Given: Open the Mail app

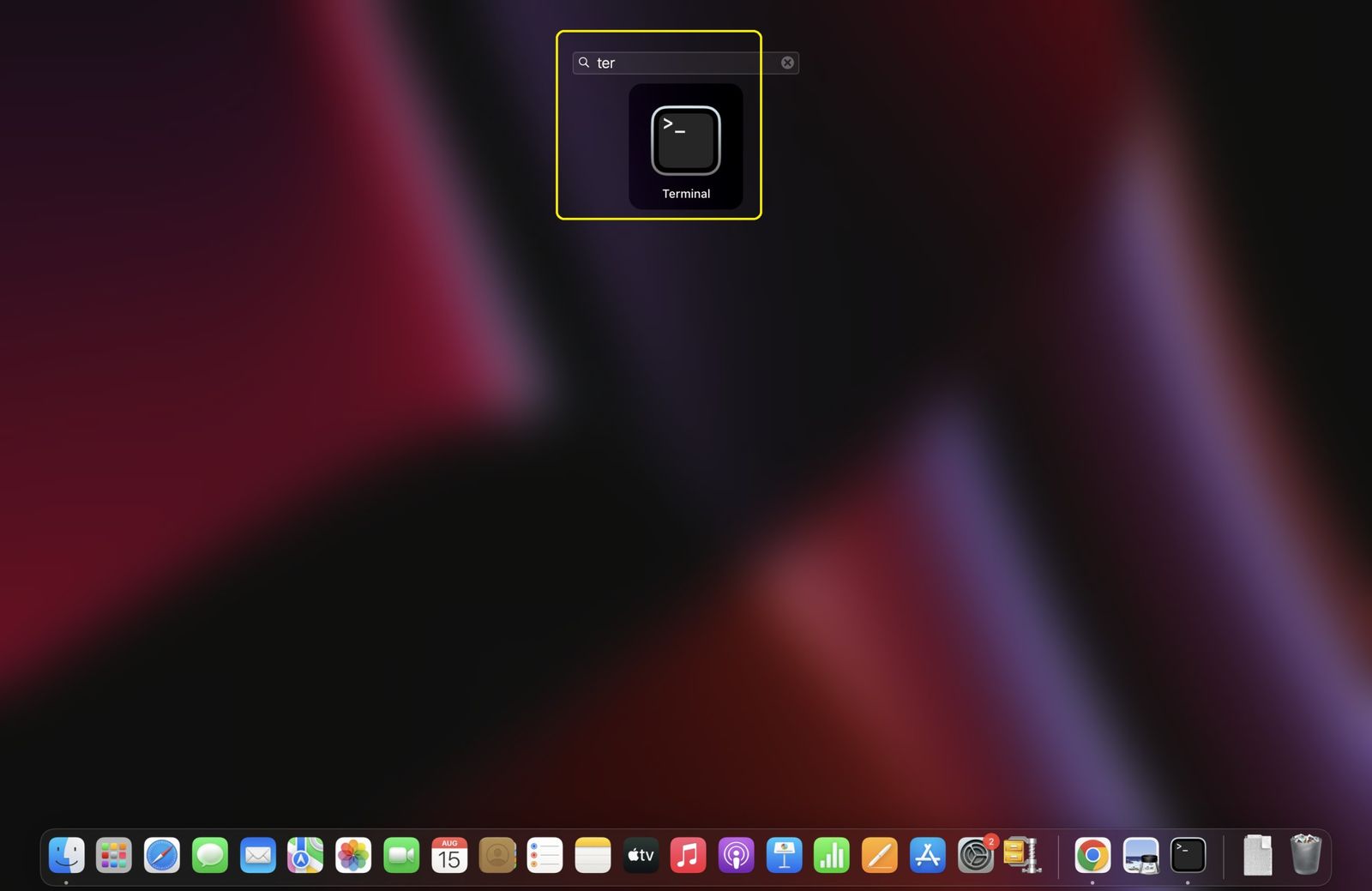Looking at the screenshot, I should pos(257,855).
